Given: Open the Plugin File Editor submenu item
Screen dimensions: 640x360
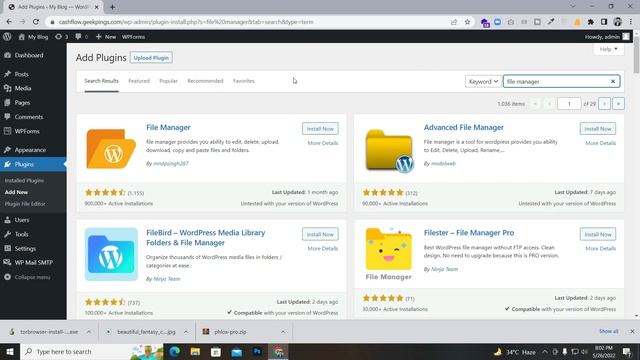Looking at the screenshot, I should [x=25, y=204].
